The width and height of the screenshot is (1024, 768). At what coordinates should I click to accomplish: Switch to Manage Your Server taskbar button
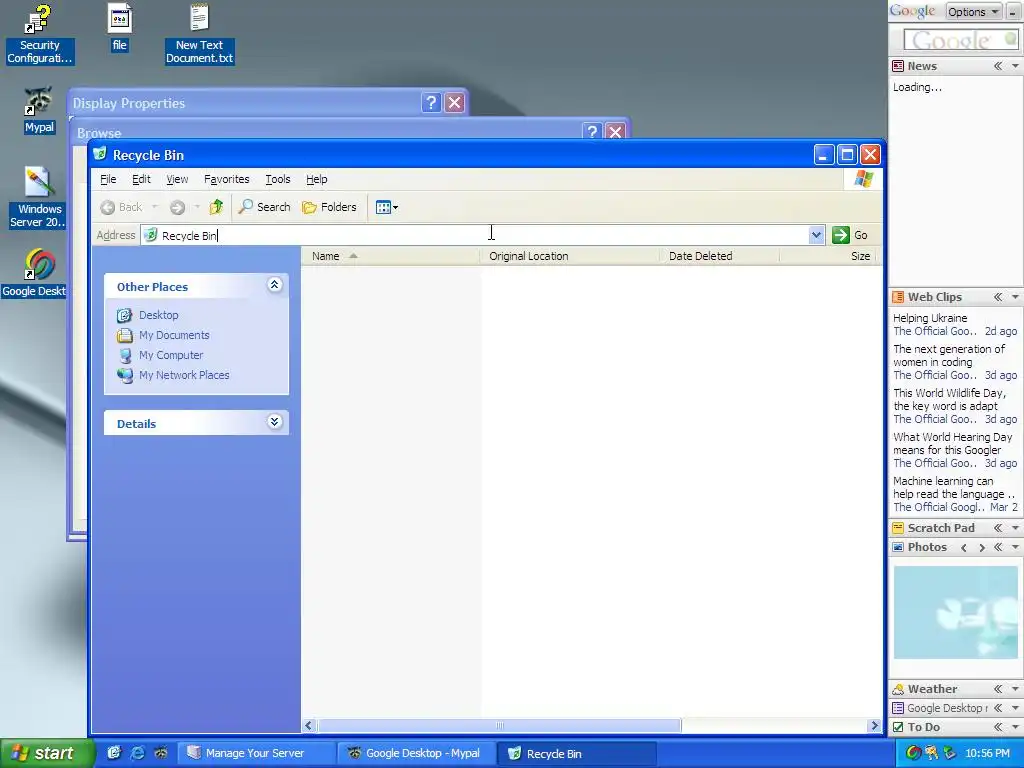tap(255, 753)
